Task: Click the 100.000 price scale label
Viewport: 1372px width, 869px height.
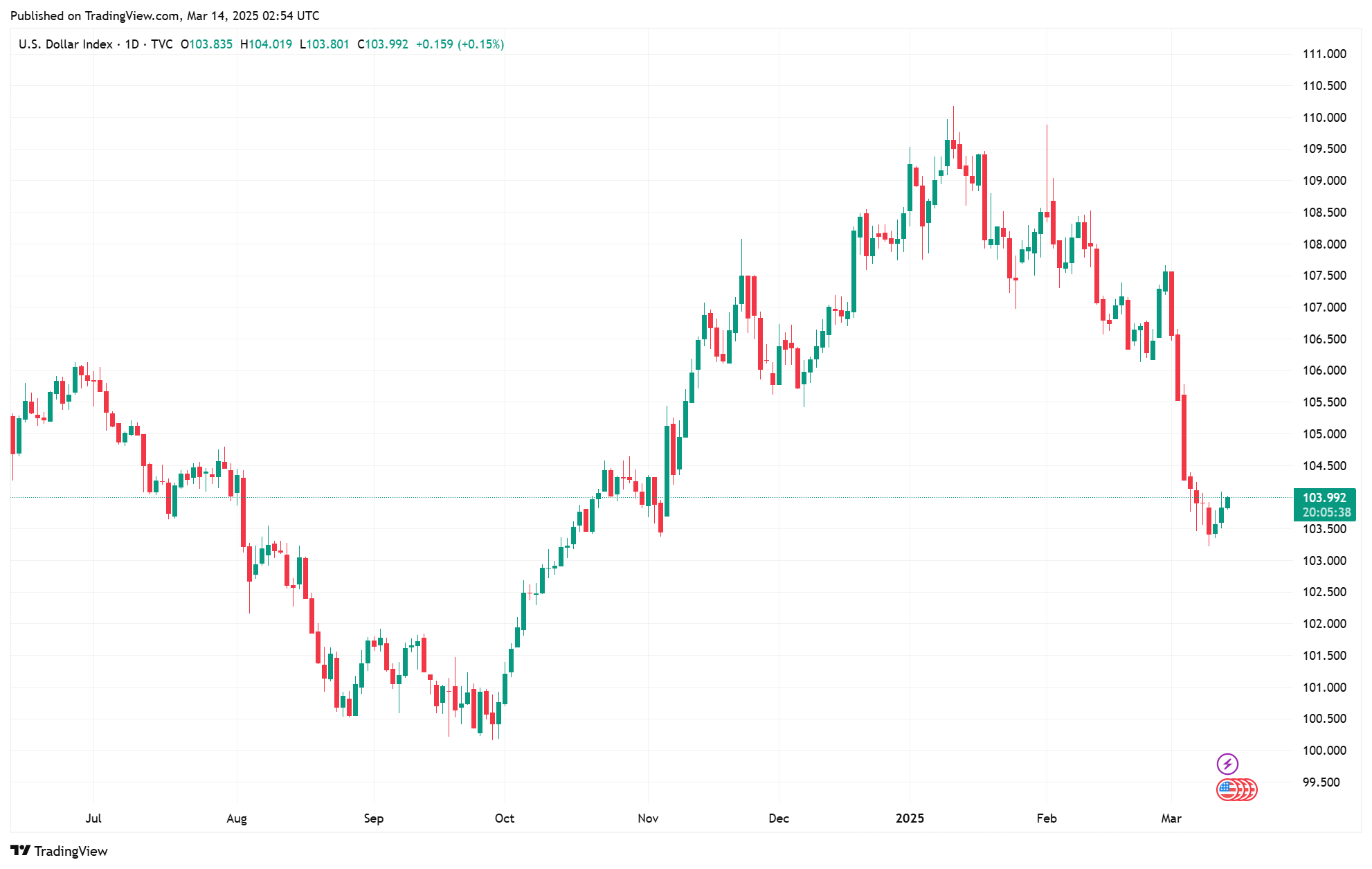Action: (1324, 751)
